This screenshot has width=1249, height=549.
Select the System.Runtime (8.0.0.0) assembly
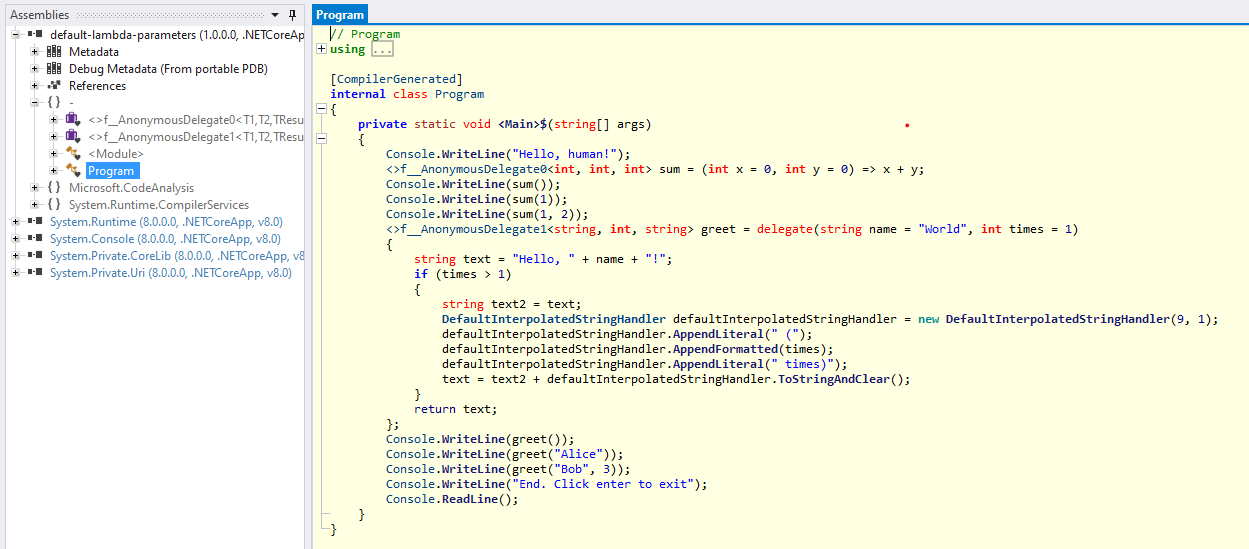166,222
